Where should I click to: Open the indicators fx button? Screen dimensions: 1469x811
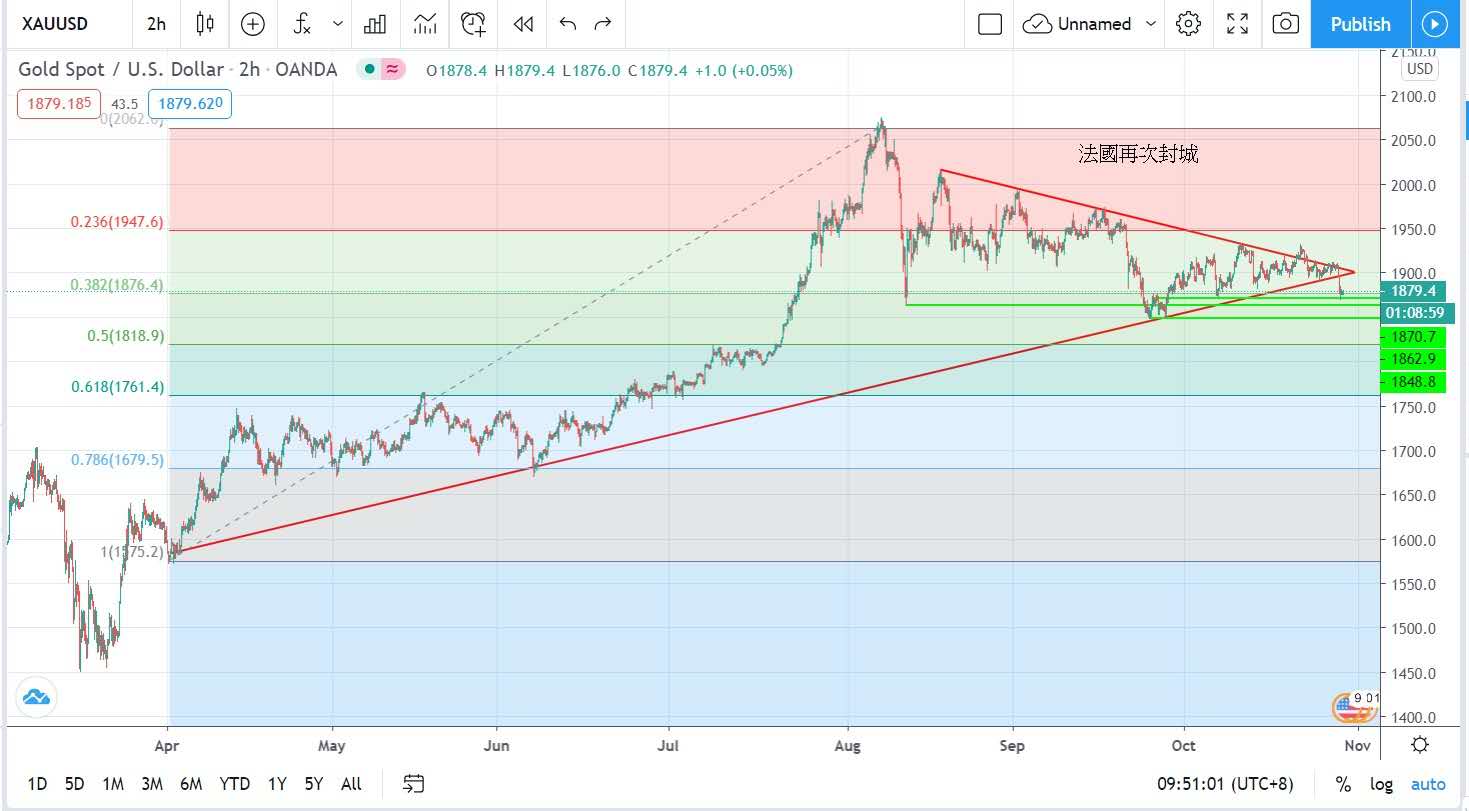[302, 24]
